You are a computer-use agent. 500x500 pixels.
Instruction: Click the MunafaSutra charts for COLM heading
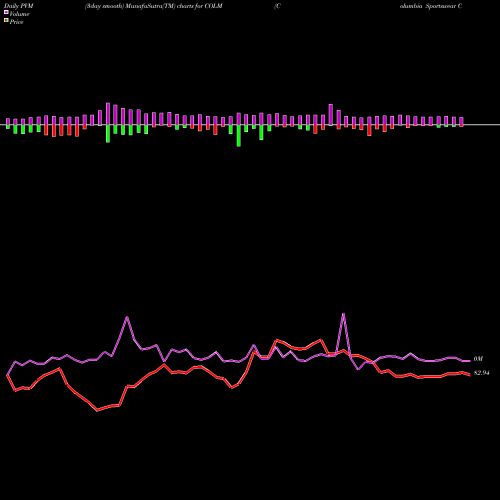pyautogui.click(x=154, y=6)
